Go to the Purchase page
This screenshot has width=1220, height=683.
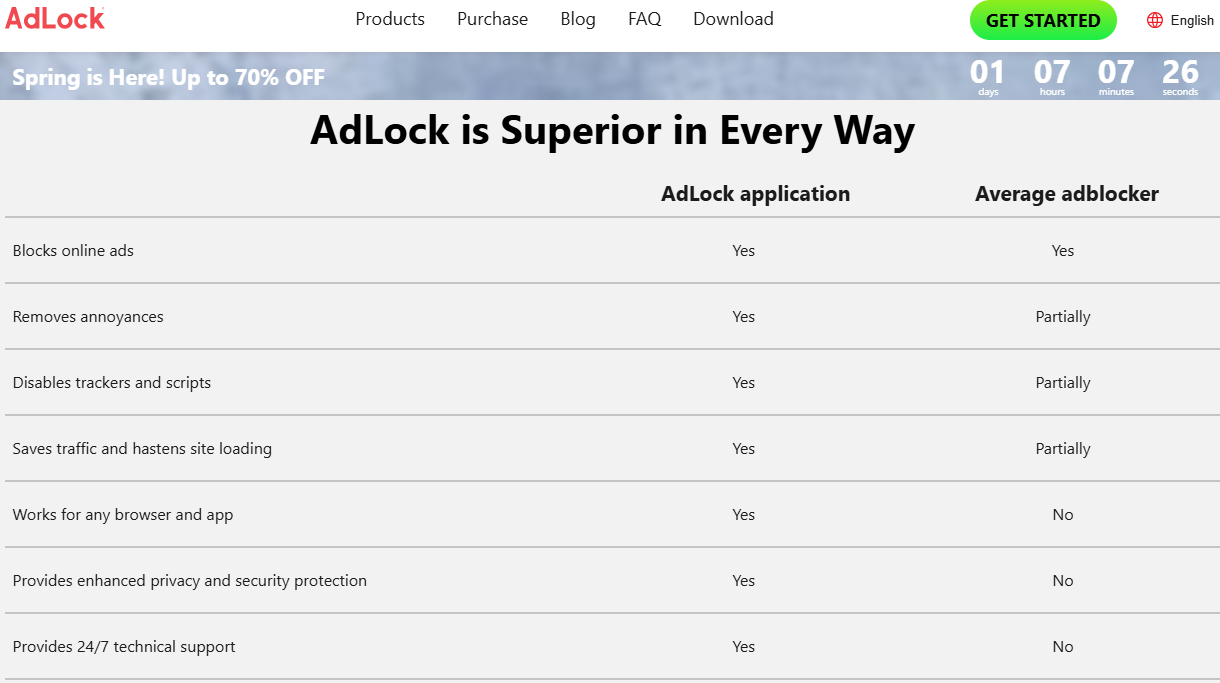coord(492,19)
